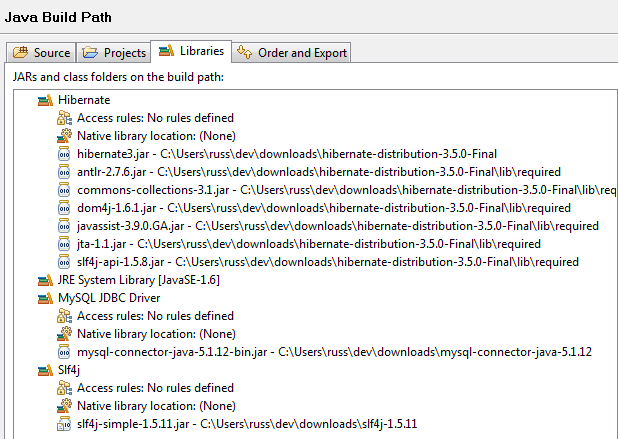
Task: Click the MySQL JDBC Driver library icon
Action: tap(45, 298)
